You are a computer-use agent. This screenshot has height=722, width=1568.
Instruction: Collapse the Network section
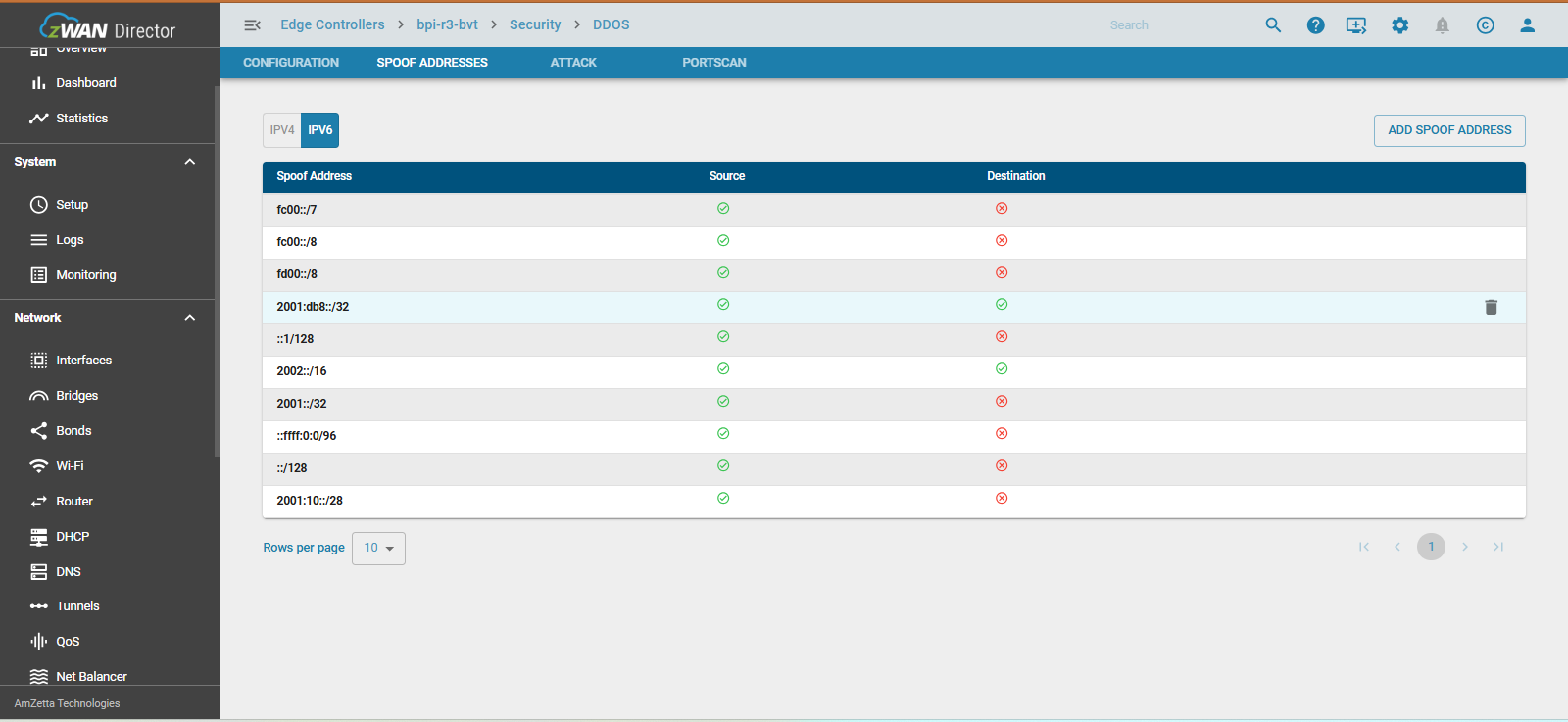tap(190, 318)
